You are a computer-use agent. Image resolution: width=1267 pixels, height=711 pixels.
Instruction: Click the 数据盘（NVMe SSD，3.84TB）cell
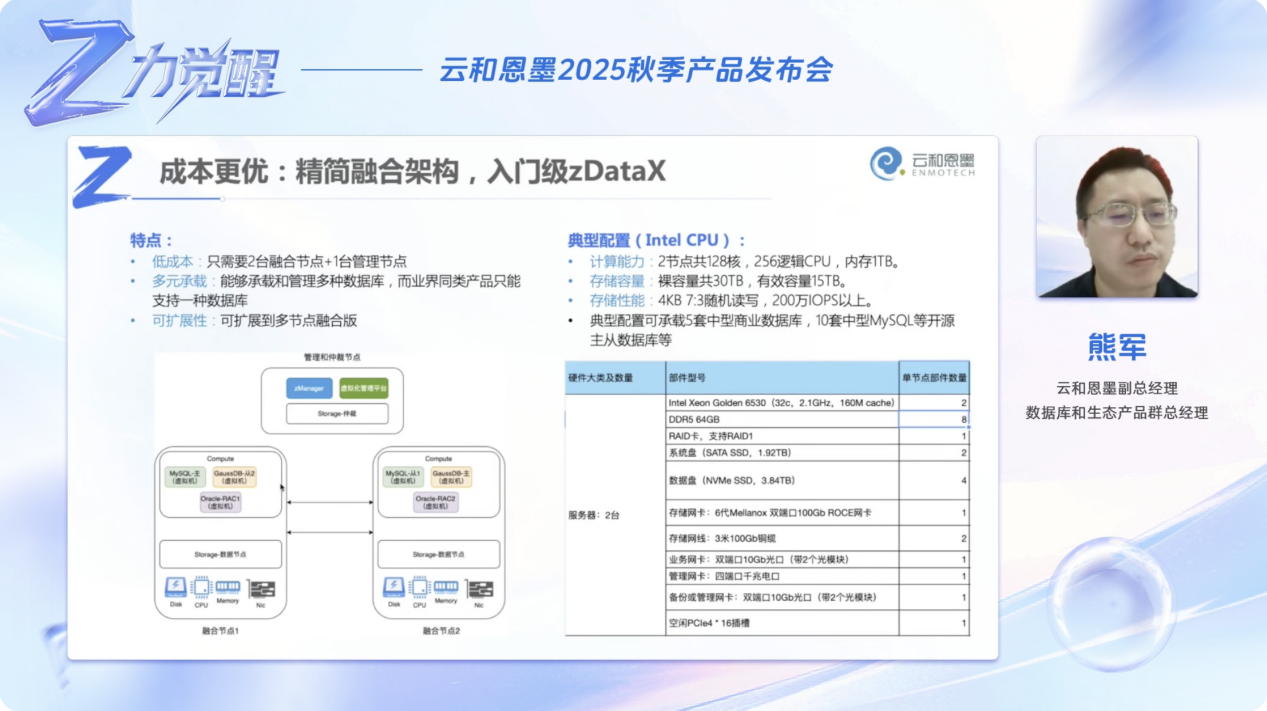tap(781, 480)
